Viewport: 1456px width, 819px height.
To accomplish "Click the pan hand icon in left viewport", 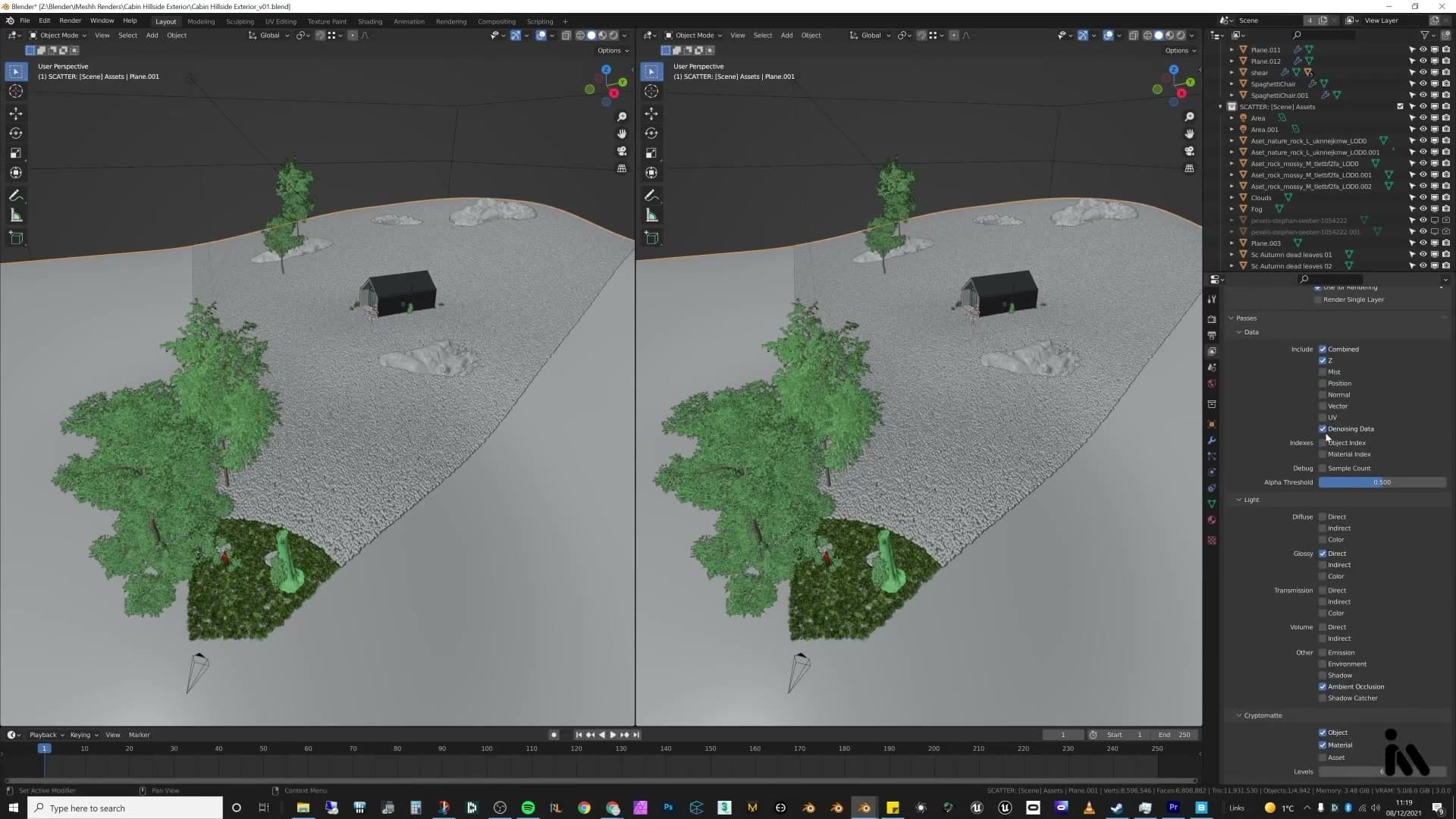I will [x=622, y=133].
